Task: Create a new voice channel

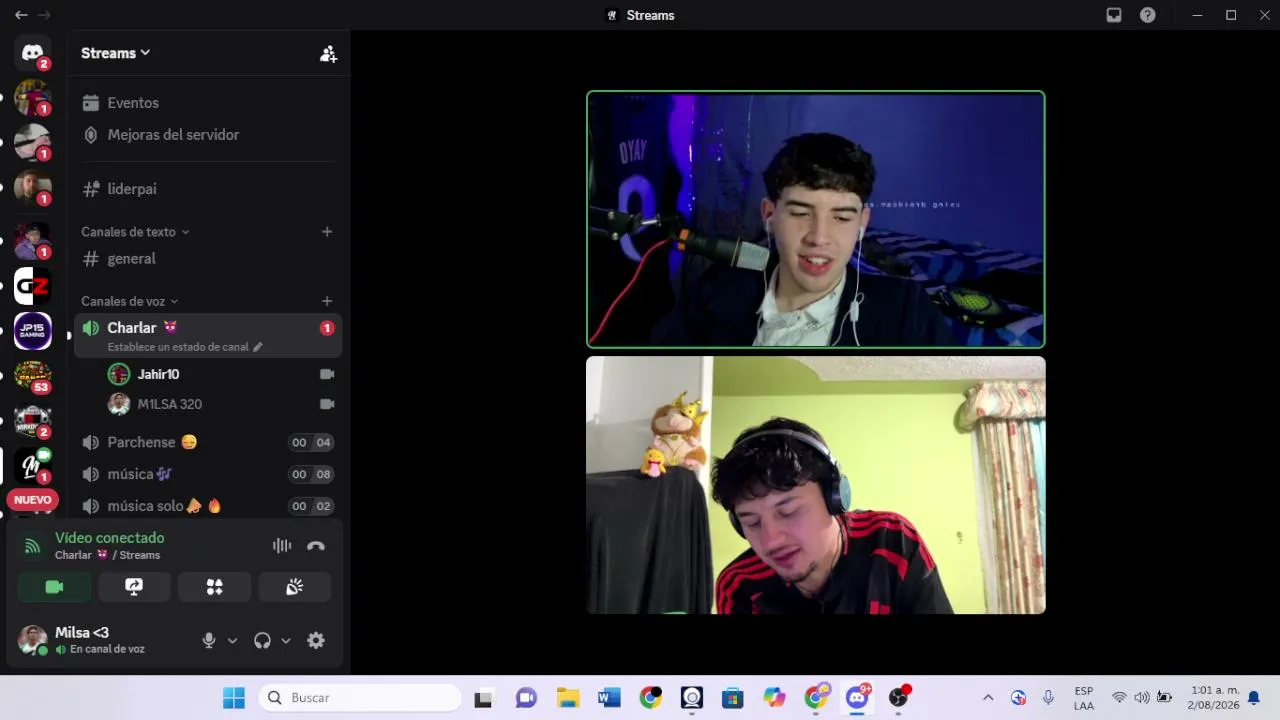Action: click(327, 301)
